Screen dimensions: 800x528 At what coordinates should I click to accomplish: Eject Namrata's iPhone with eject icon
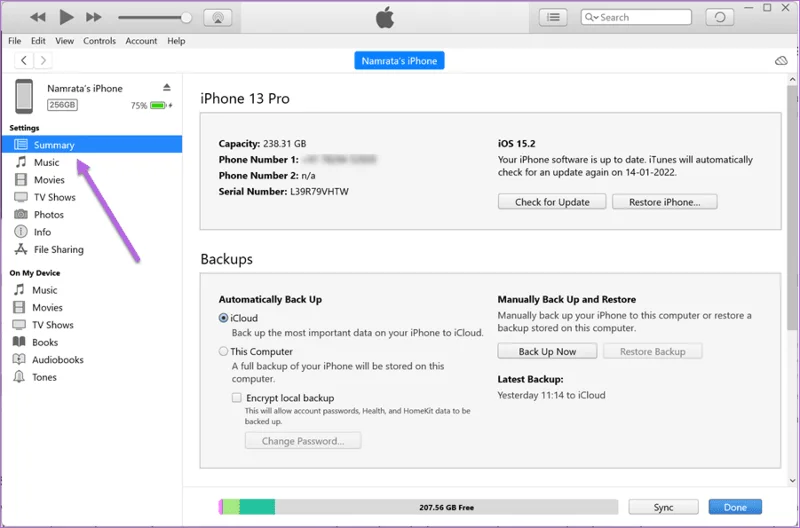click(x=167, y=88)
